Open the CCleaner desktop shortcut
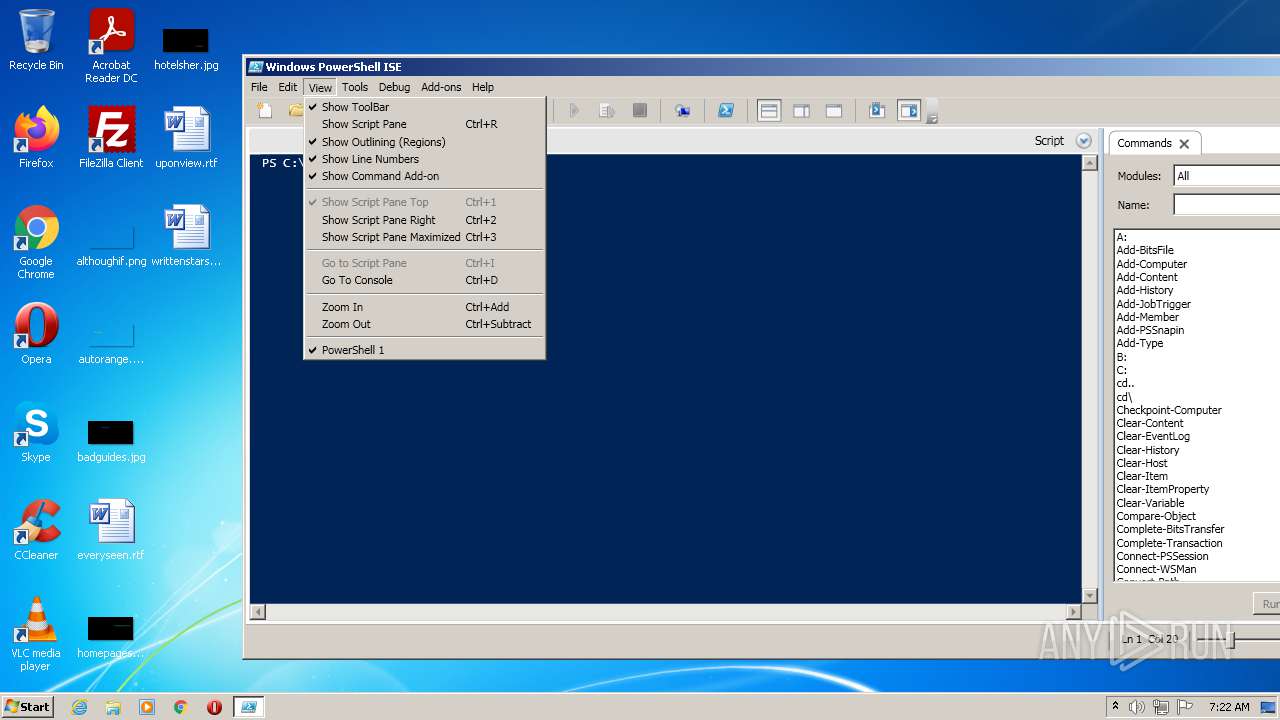The height and width of the screenshot is (720, 1280). [x=36, y=530]
